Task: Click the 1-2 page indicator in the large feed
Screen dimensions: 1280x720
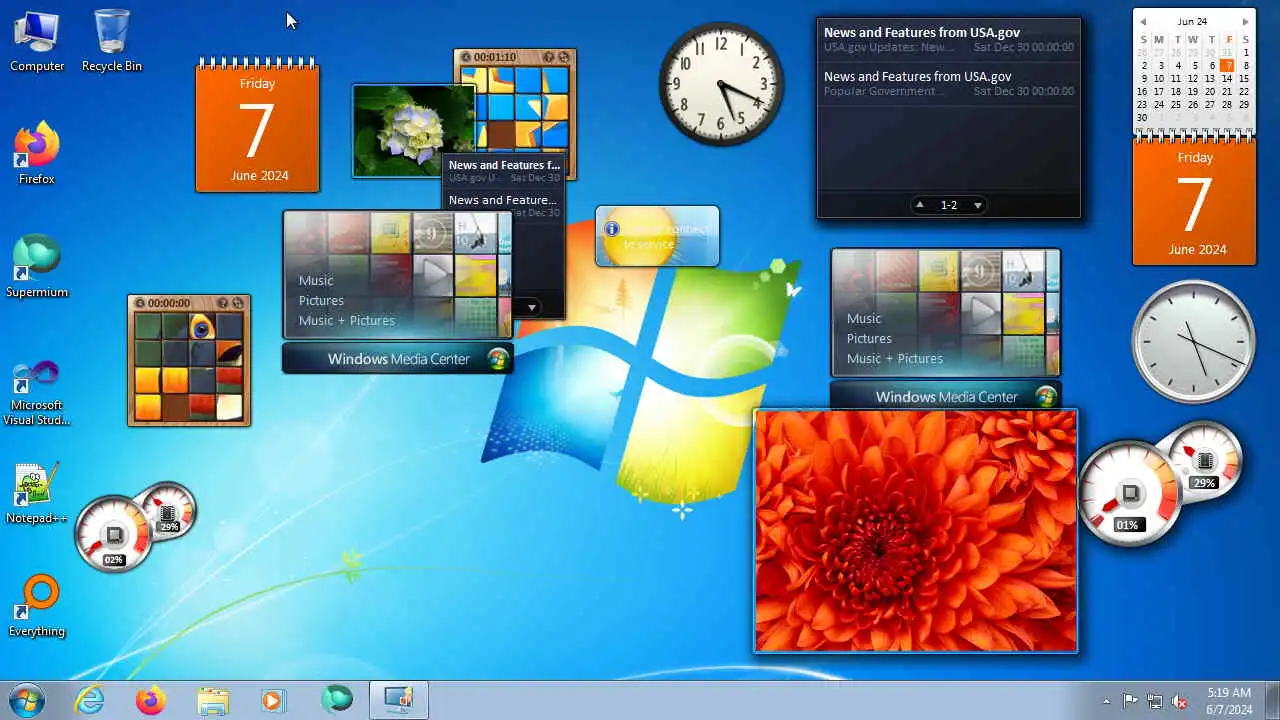Action: coord(949,205)
